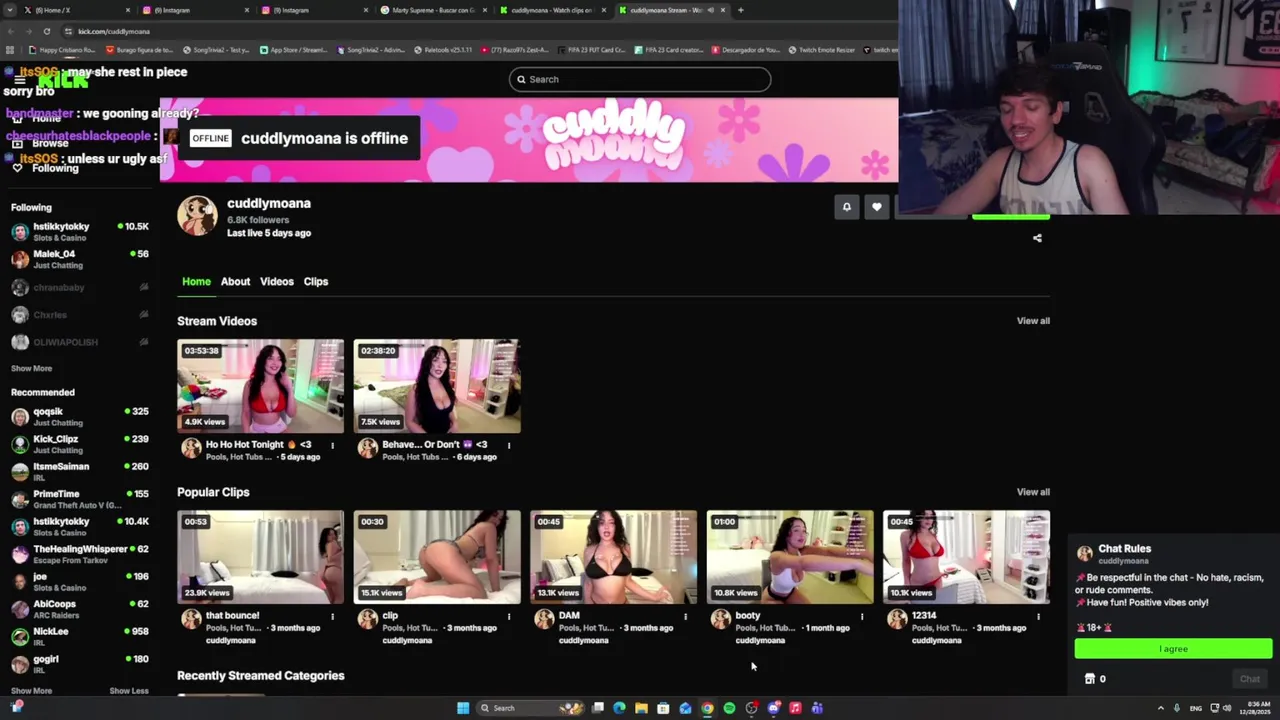
Task: Expand the Following list with Show More
Action: tap(31, 368)
